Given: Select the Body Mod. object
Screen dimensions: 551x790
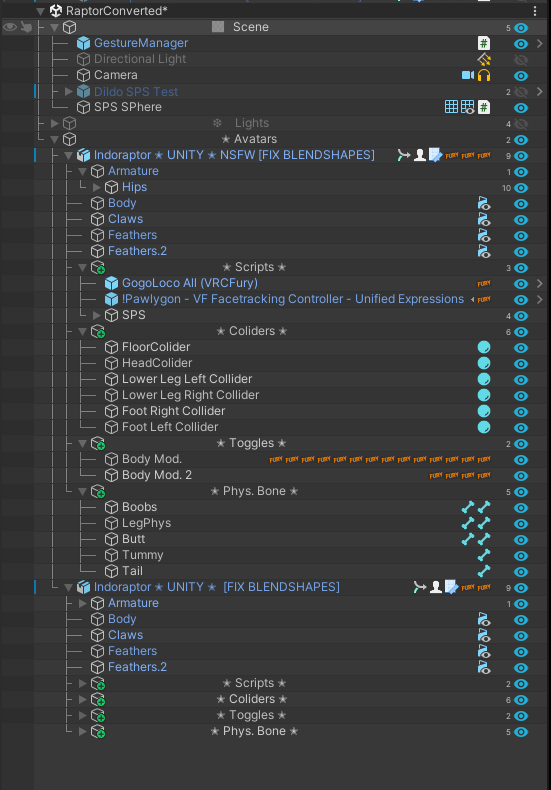Looking at the screenshot, I should pyautogui.click(x=152, y=459).
